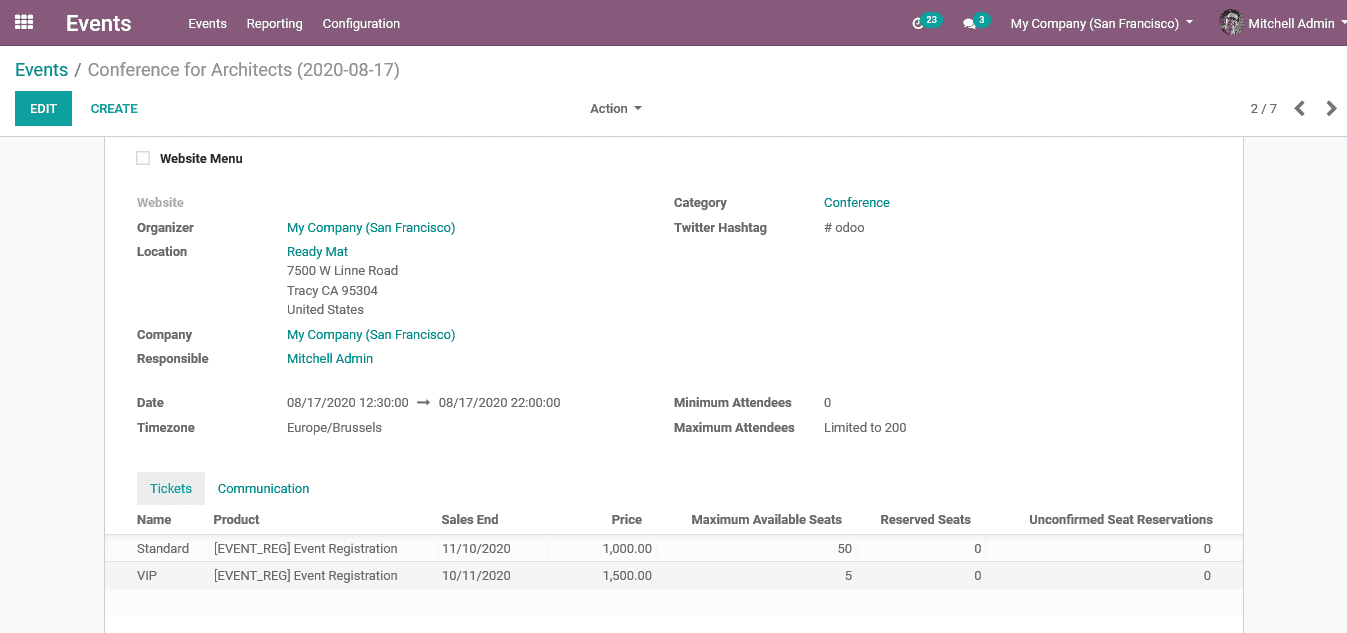1347x633 pixels.
Task: Open the Configuration menu
Action: 361,23
